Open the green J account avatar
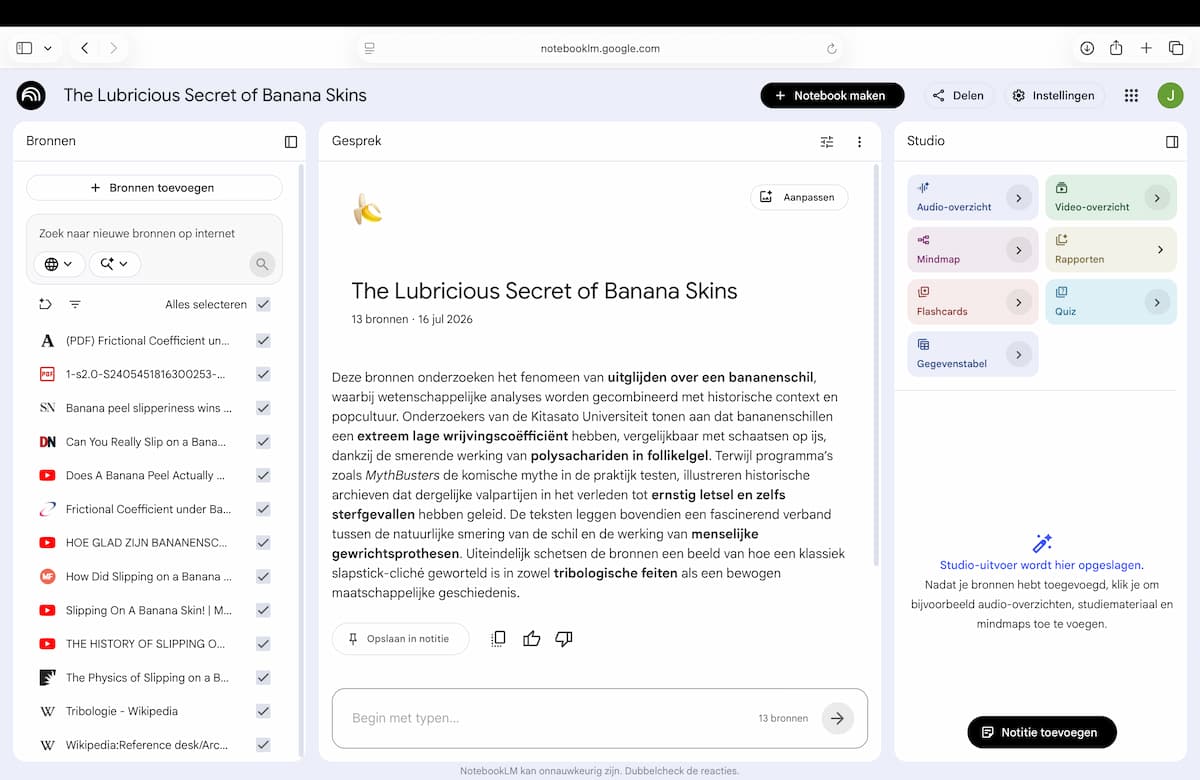1200x780 pixels. [1170, 95]
